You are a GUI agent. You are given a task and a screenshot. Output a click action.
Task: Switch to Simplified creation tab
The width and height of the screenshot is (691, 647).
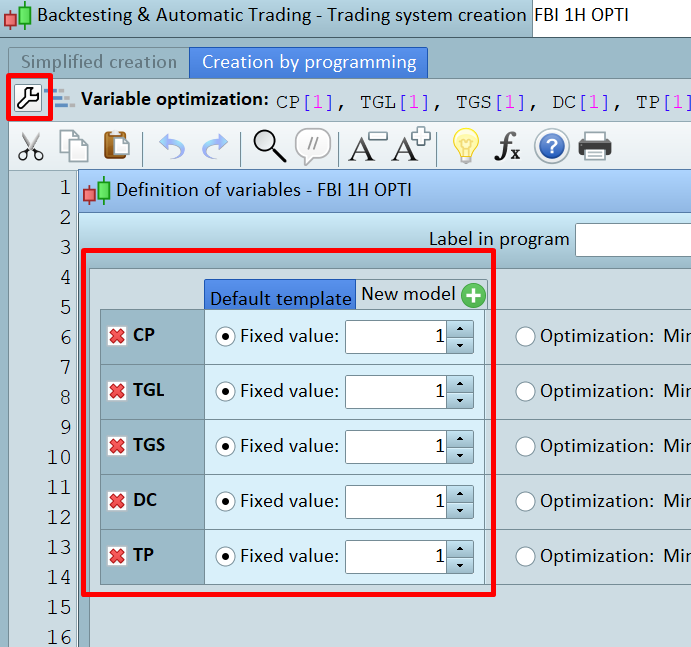tap(99, 63)
